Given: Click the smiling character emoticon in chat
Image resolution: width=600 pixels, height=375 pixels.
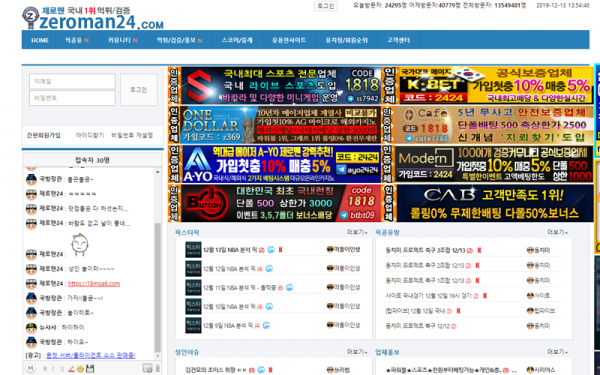Looking at the screenshot, I should pos(80,245).
